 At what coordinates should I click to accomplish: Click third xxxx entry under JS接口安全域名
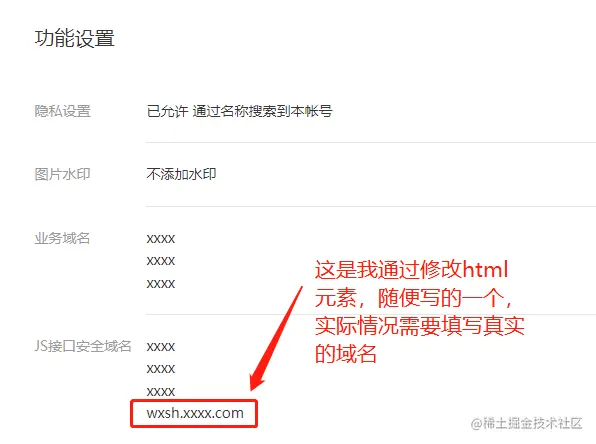pos(161,392)
